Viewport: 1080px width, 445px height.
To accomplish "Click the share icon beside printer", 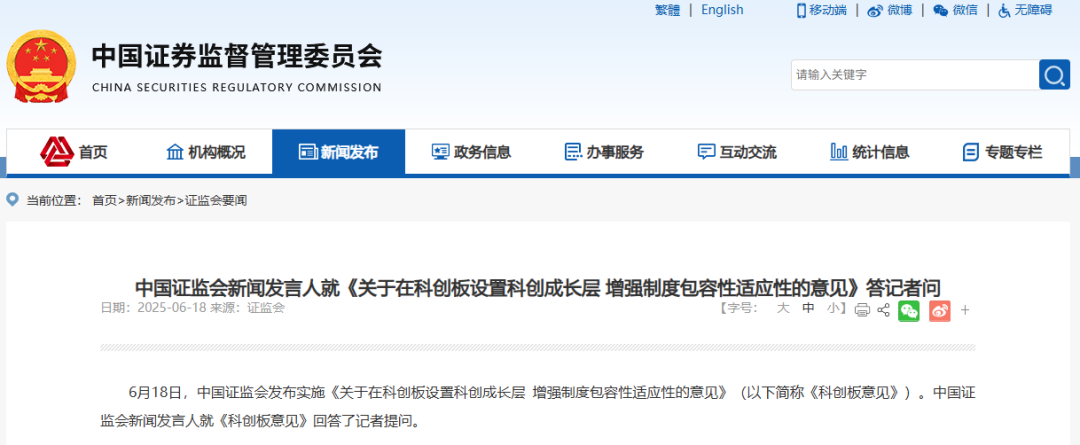I will click(883, 310).
